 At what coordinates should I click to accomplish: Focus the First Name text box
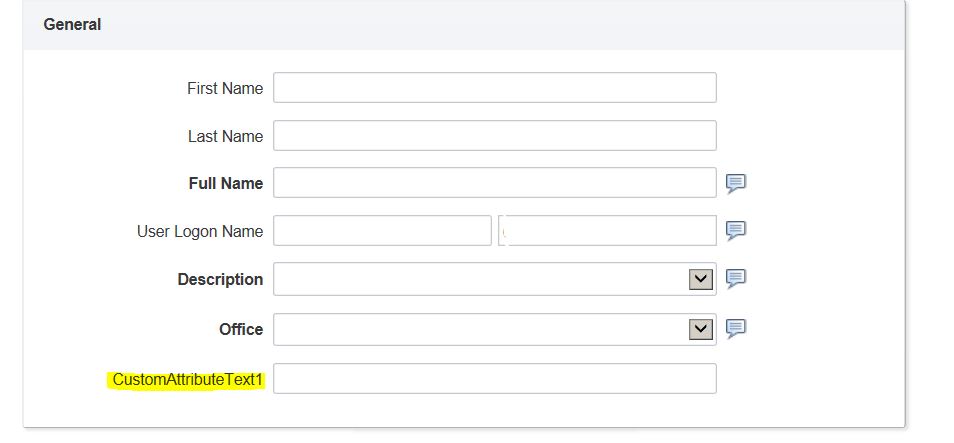(x=495, y=88)
